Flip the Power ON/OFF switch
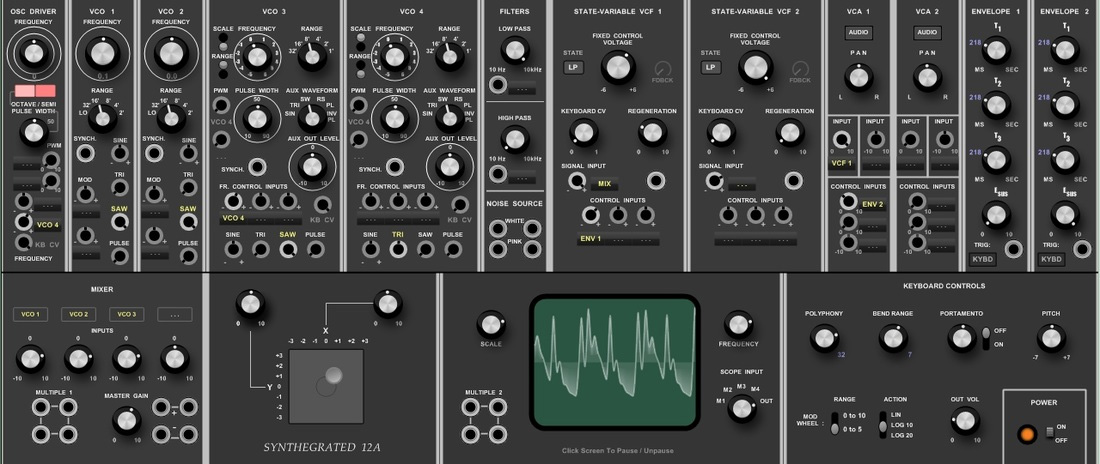This screenshot has height=464, width=1100. [1050, 433]
